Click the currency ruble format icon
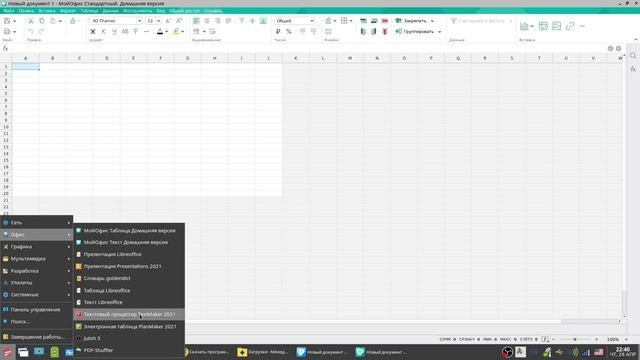 pyautogui.click(x=278, y=31)
